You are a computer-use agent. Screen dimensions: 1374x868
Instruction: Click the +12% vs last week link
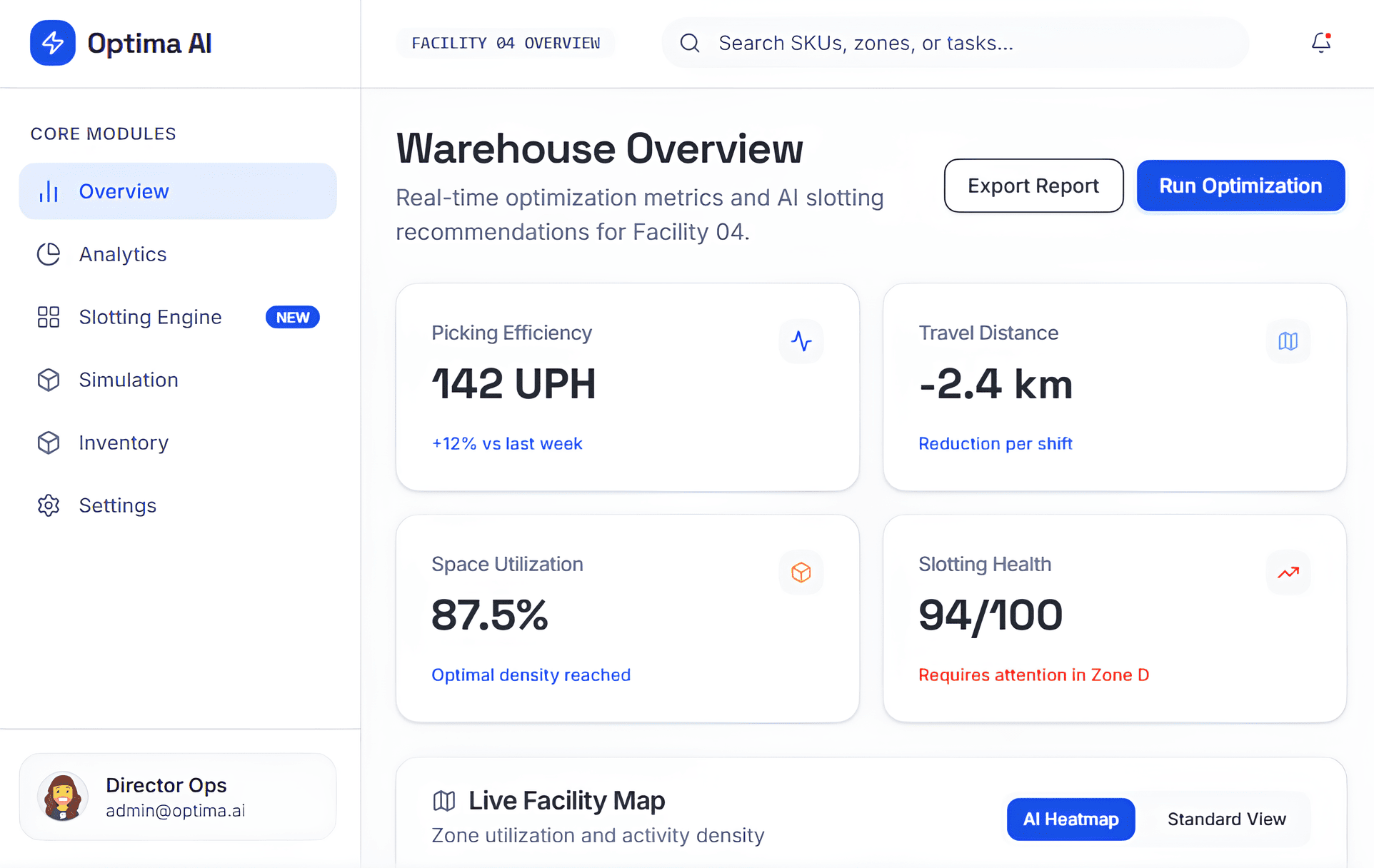tap(507, 443)
